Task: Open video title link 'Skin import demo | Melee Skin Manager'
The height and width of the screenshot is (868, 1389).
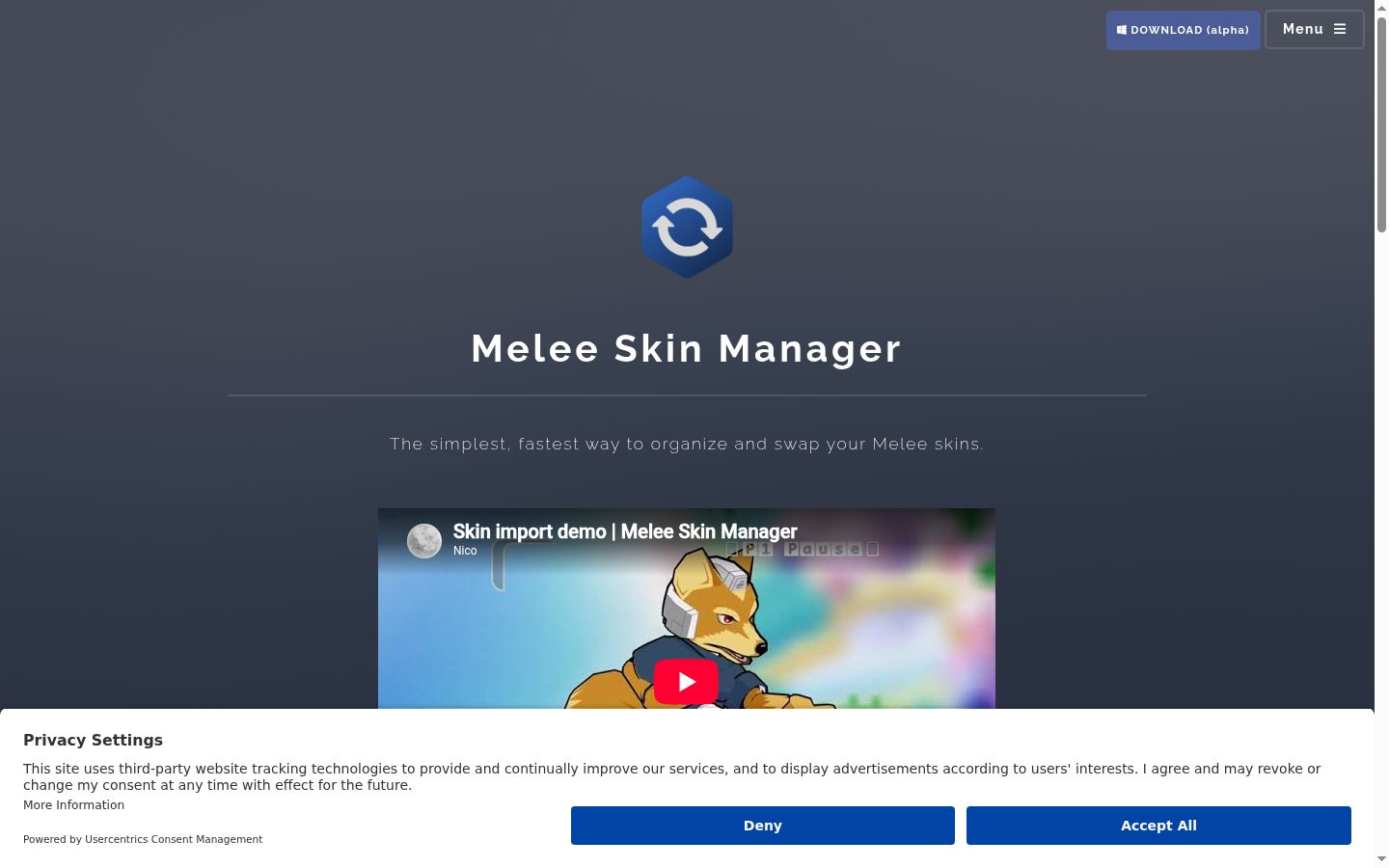Action: click(625, 531)
